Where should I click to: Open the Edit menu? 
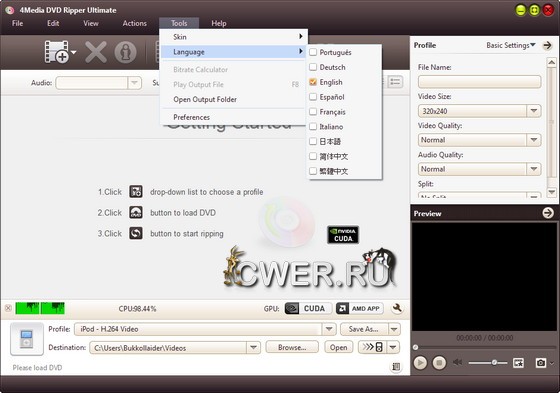click(53, 24)
